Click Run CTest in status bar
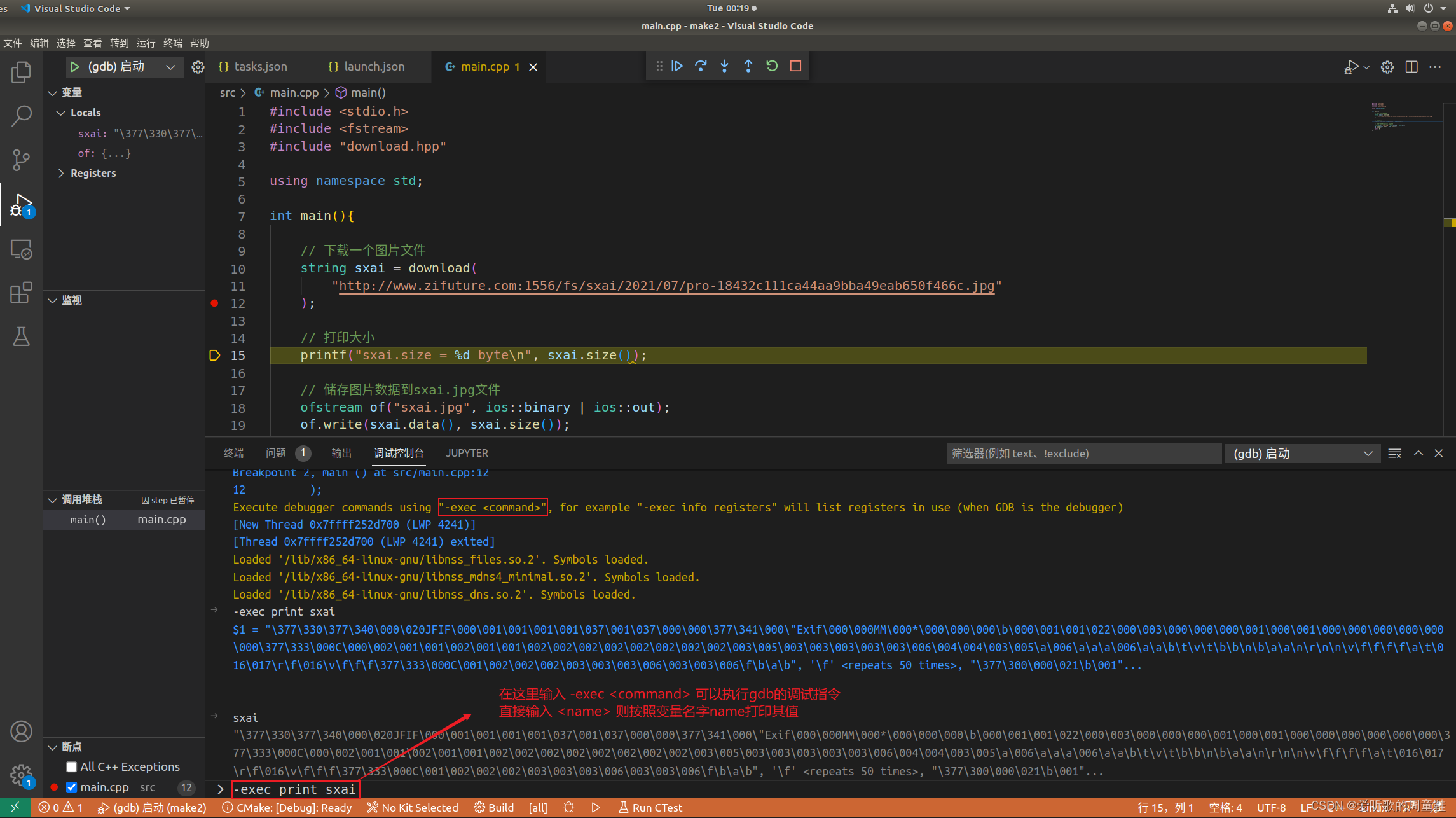 tap(650, 808)
